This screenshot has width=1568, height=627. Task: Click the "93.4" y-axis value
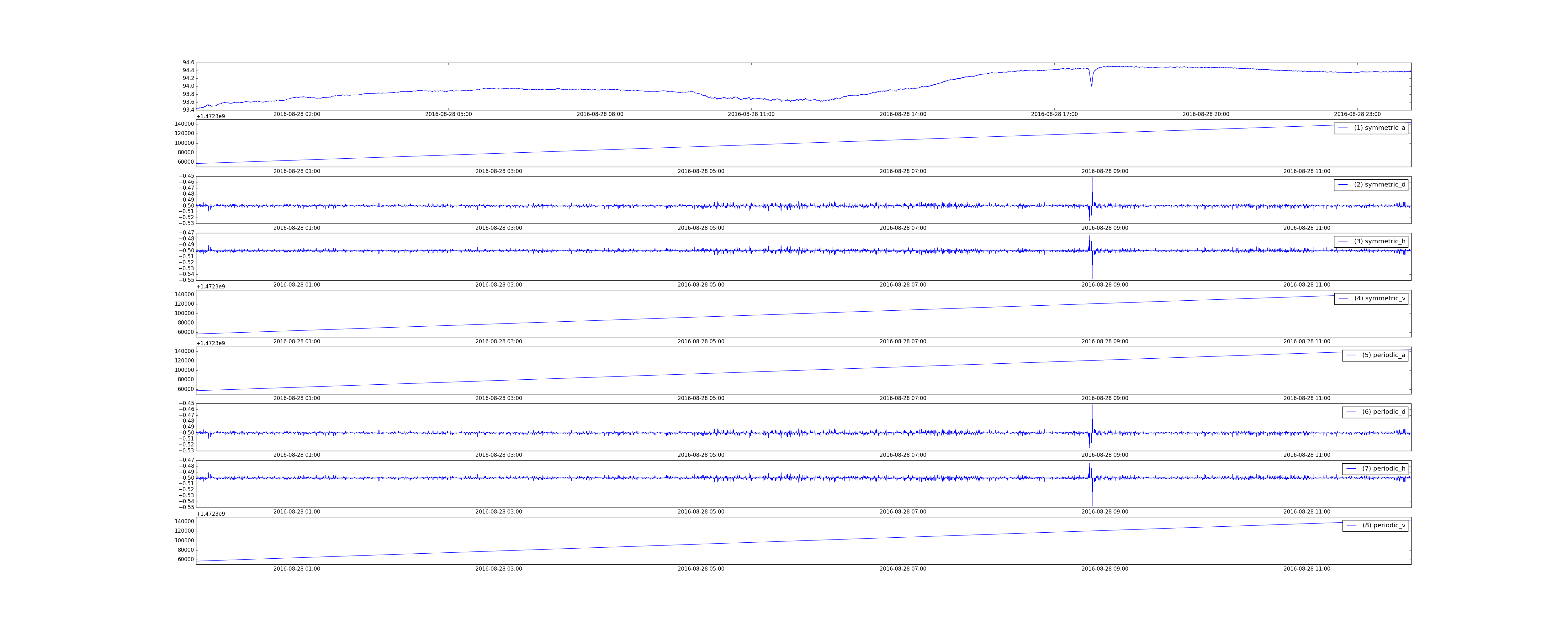pyautogui.click(x=188, y=110)
